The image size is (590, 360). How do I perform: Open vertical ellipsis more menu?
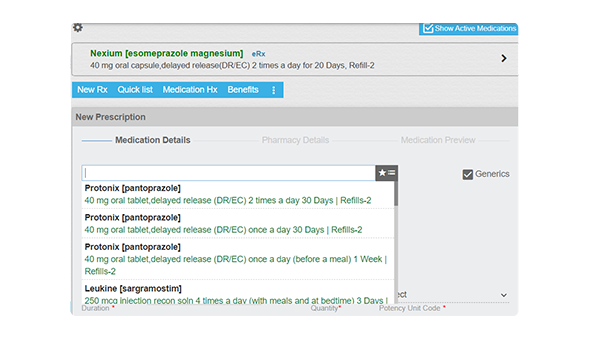click(274, 90)
